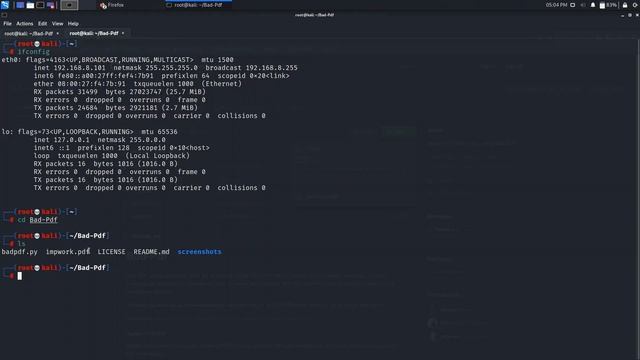Click the 'impwork.pdf' file name
The image size is (640, 360).
click(x=67, y=252)
